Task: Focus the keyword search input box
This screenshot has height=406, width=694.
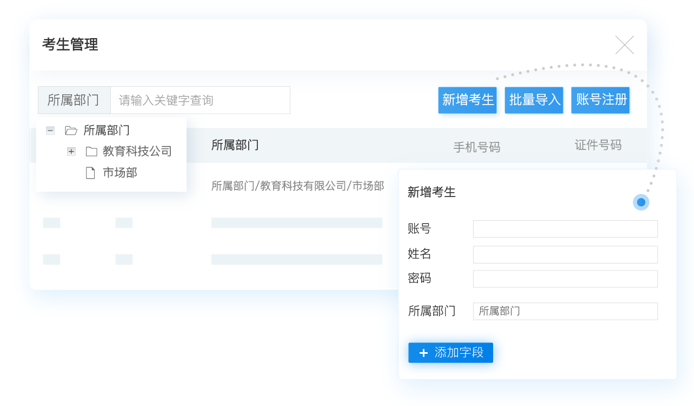Action: 200,100
